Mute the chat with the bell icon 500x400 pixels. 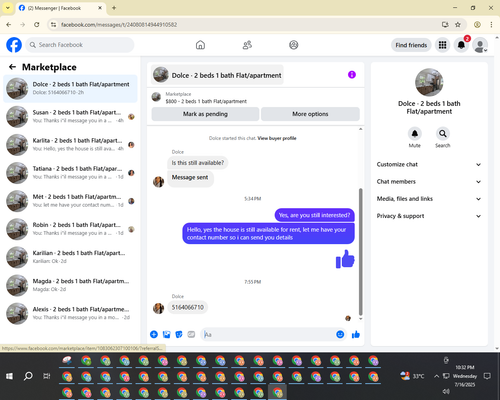coord(415,134)
